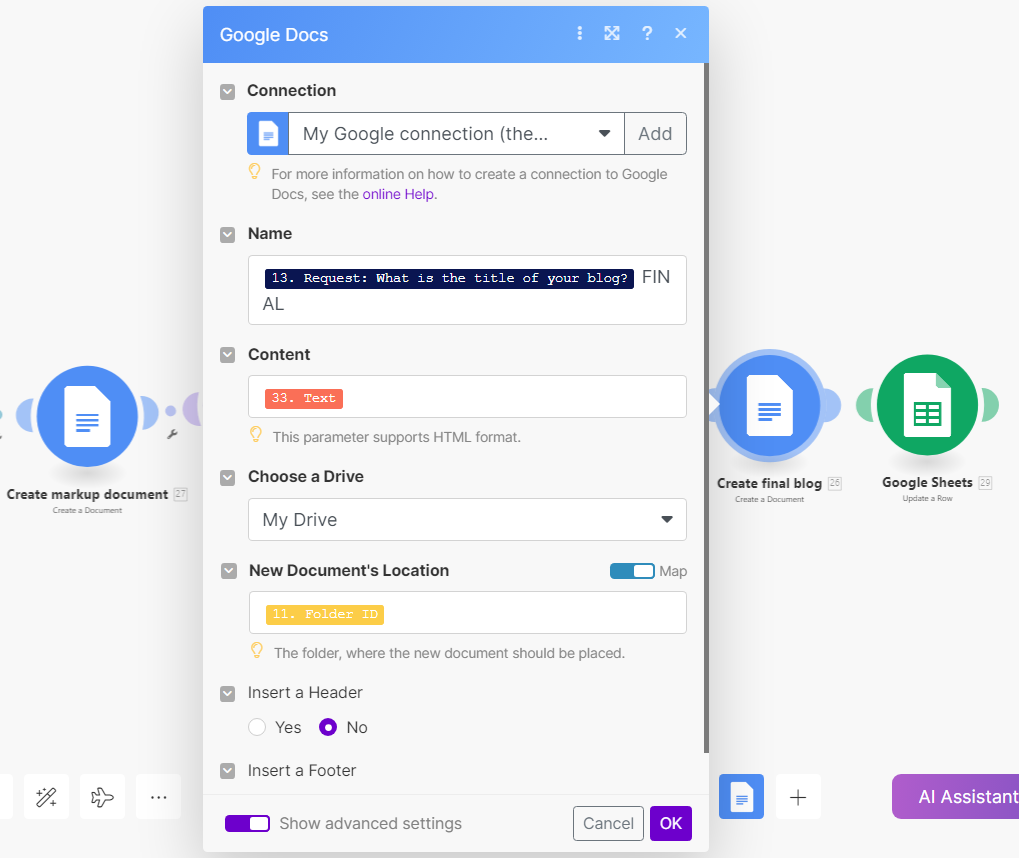Select the Google Sheets Update a Row module
1019x858 pixels.
(x=927, y=405)
